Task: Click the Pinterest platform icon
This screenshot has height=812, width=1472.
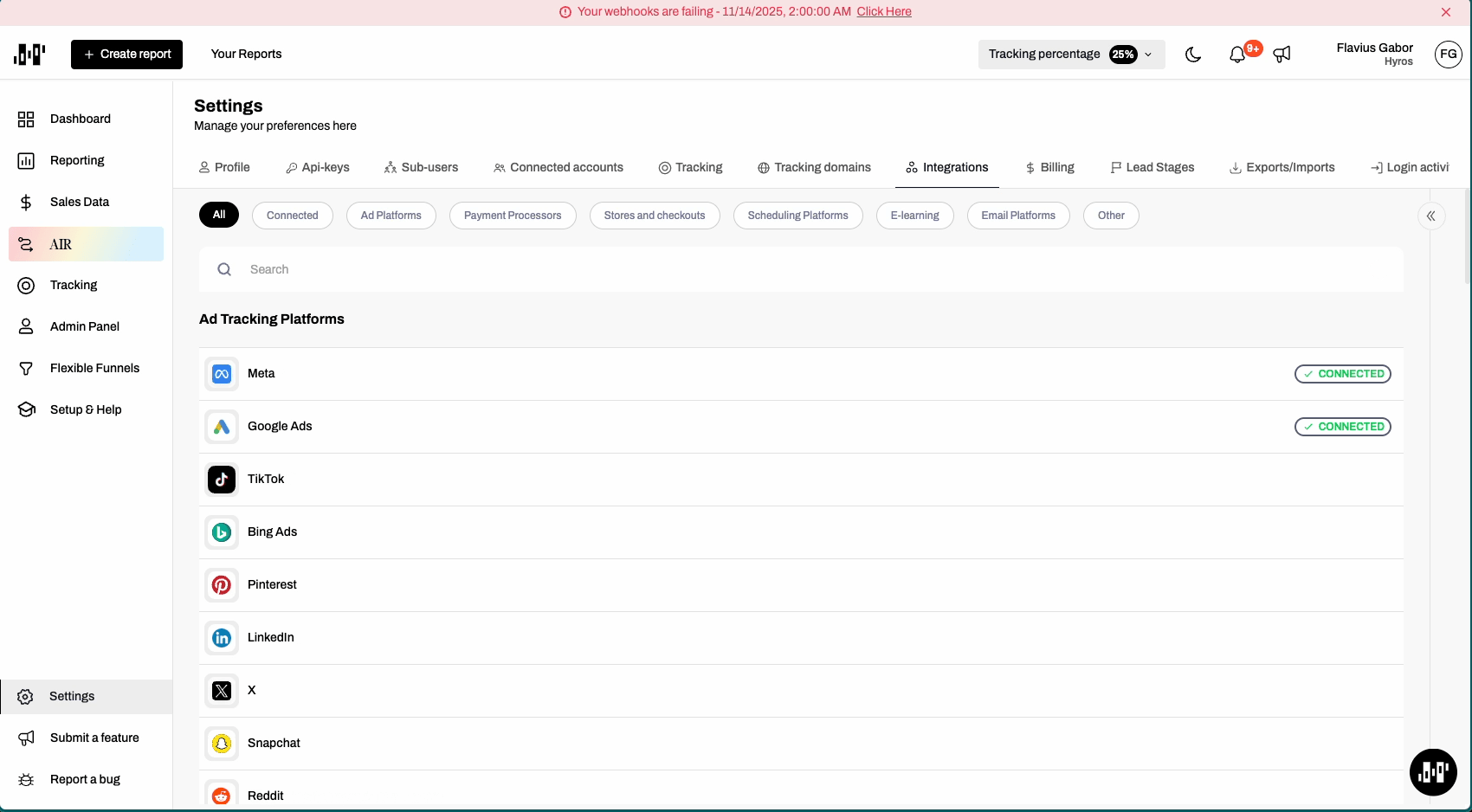Action: click(222, 585)
